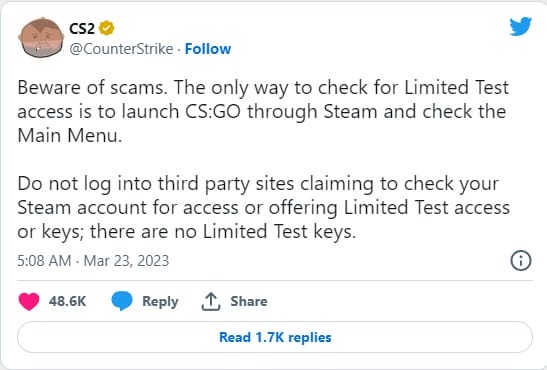Click the CS2 display name
The image size is (547, 370).
click(x=82, y=29)
